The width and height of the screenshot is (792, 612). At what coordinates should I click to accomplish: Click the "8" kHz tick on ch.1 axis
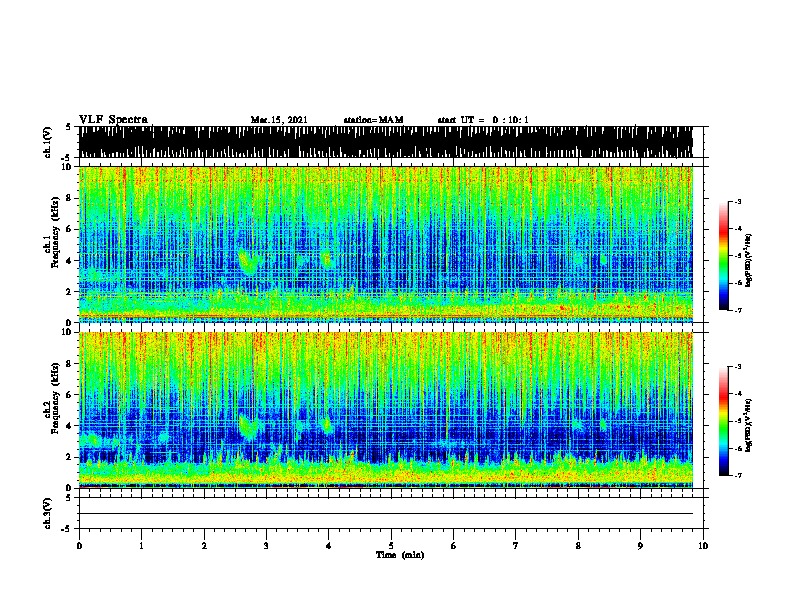click(x=70, y=198)
